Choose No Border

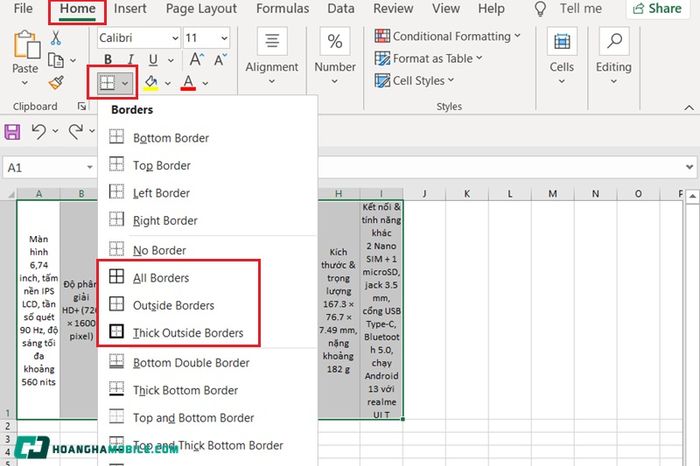[208, 250]
